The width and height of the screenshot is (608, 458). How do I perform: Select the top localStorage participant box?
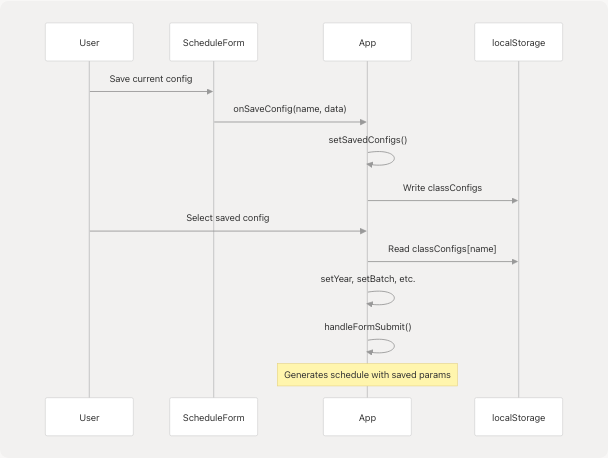point(518,43)
